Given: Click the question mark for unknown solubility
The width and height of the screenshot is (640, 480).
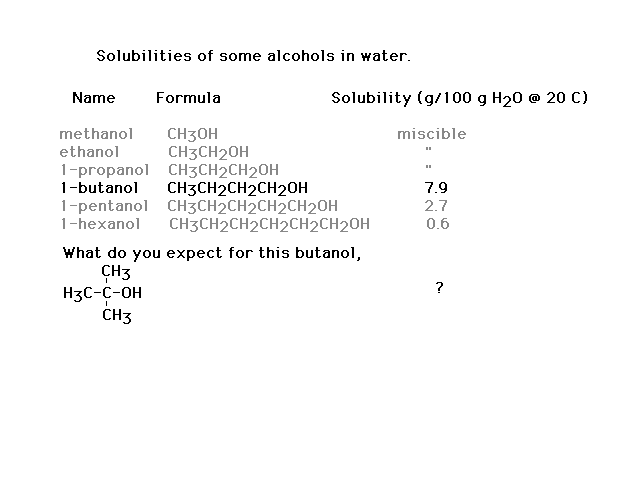Looking at the screenshot, I should point(439,288).
